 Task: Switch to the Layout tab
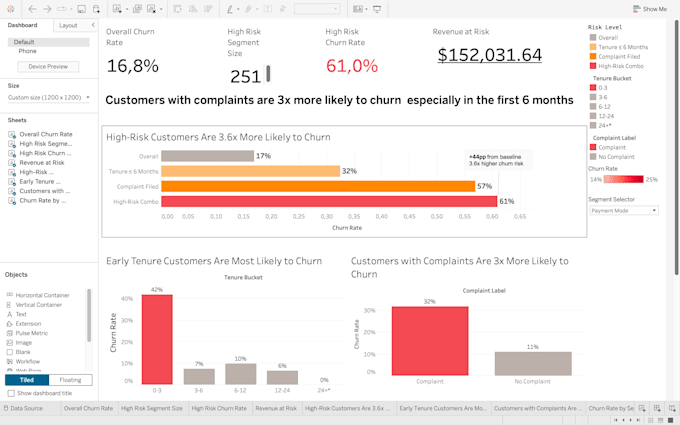[x=68, y=26]
